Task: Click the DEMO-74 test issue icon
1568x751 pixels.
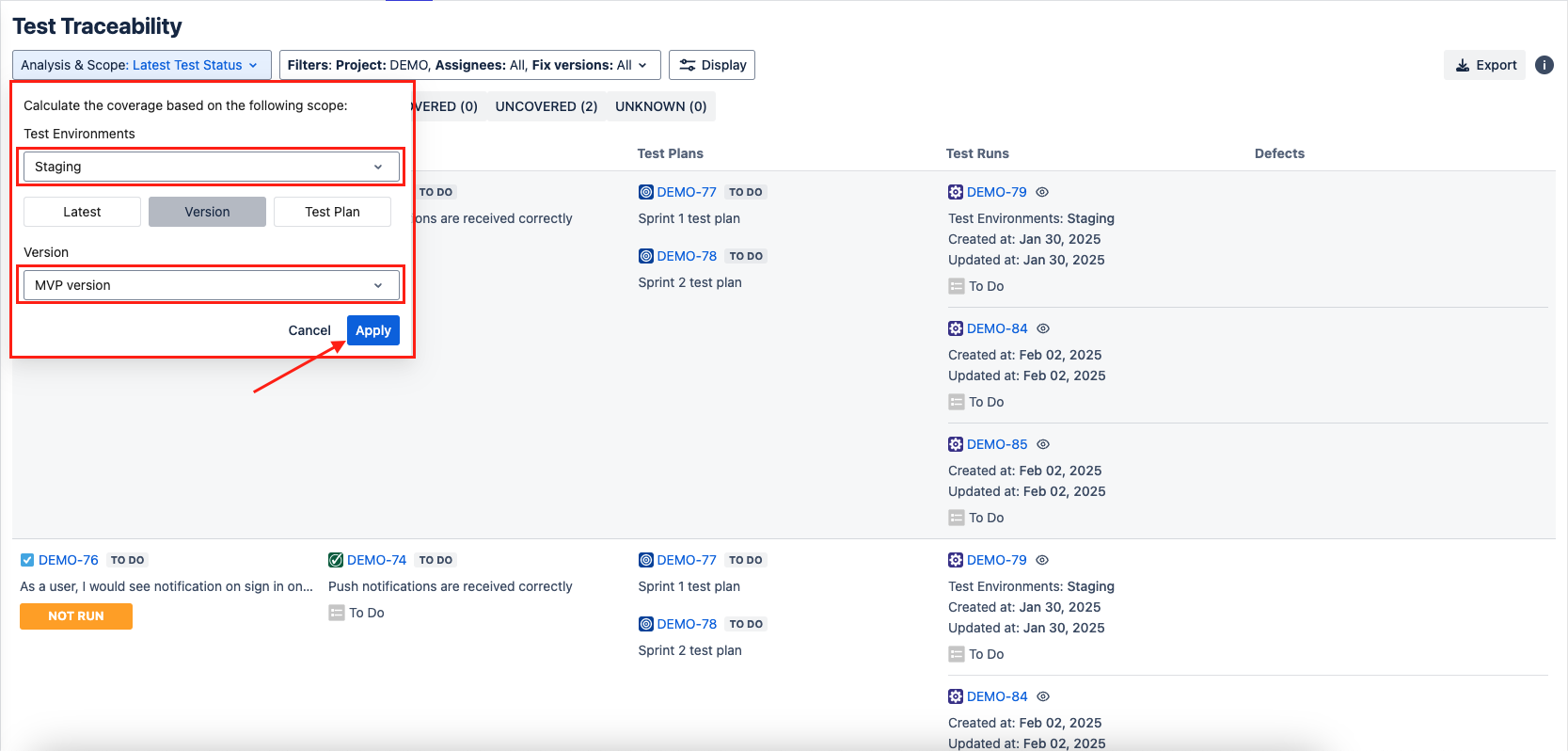Action: (336, 560)
